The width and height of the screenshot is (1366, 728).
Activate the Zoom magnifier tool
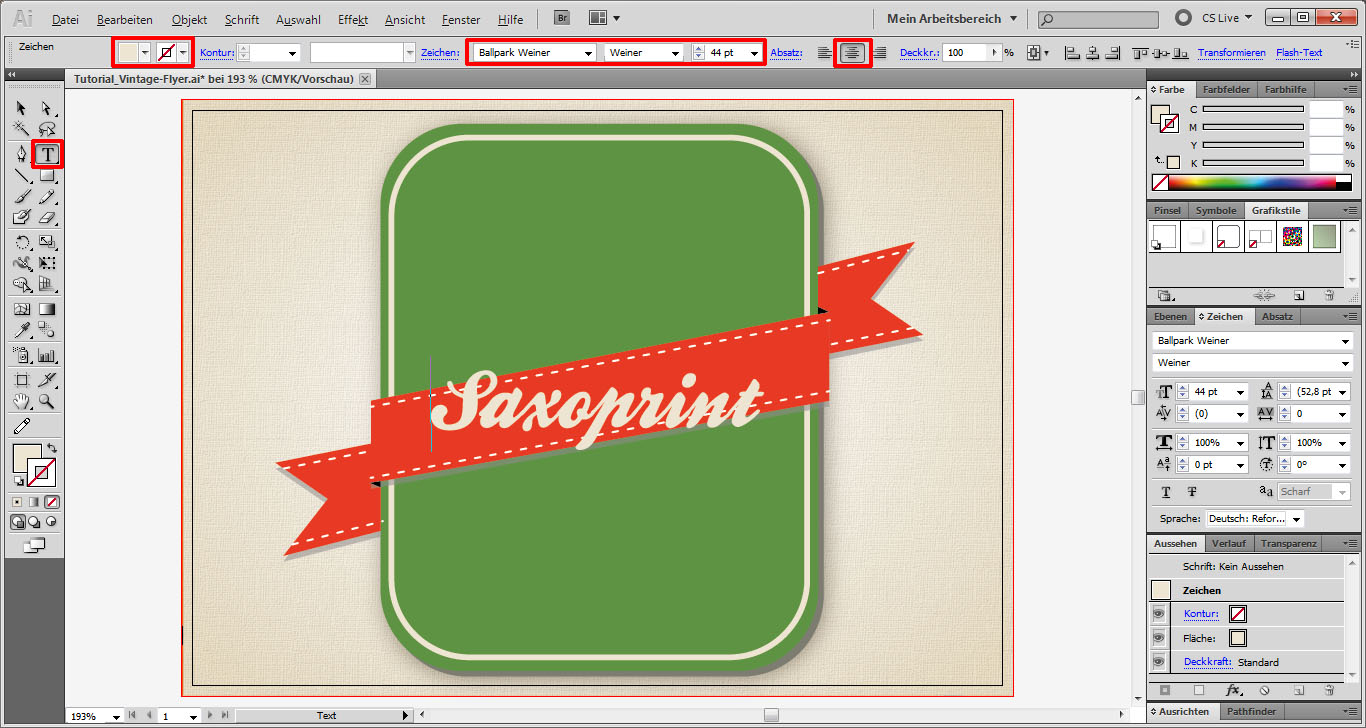pos(46,402)
